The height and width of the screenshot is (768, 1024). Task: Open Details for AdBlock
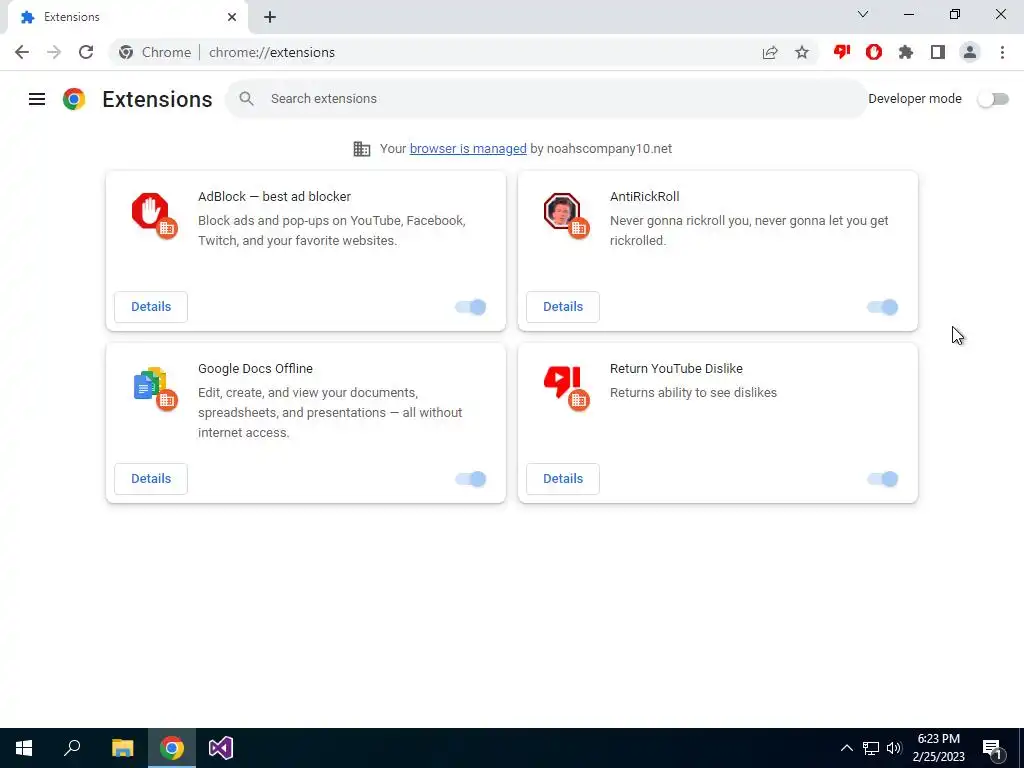pos(151,307)
